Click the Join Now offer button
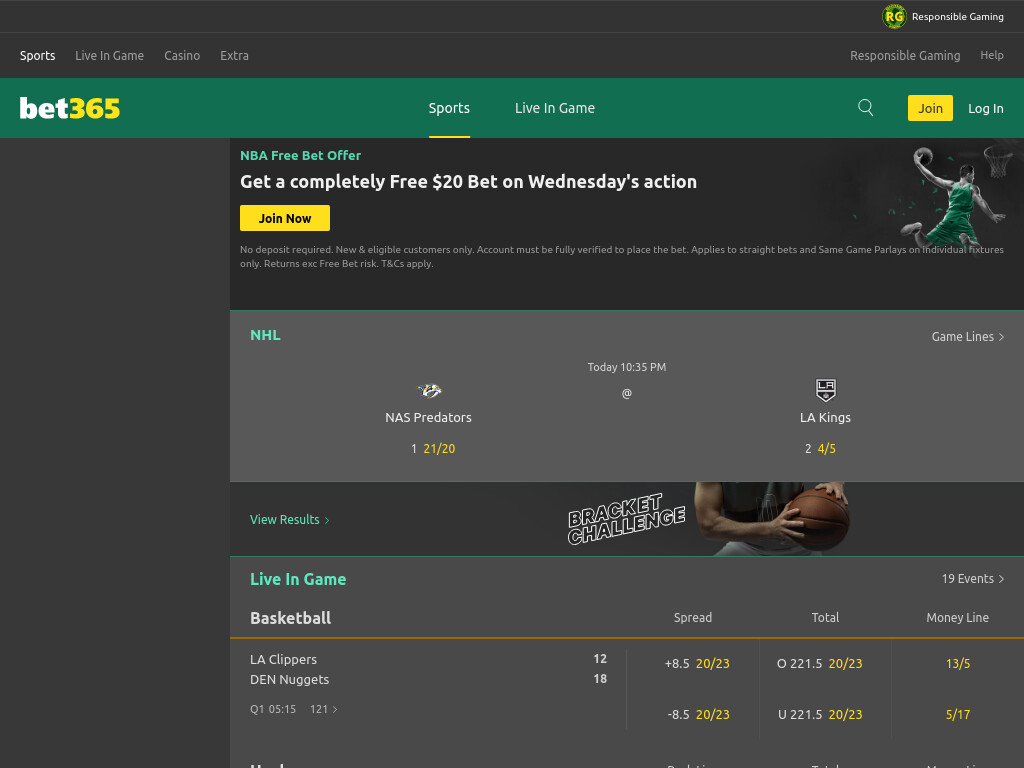The width and height of the screenshot is (1024, 768). click(x=285, y=218)
